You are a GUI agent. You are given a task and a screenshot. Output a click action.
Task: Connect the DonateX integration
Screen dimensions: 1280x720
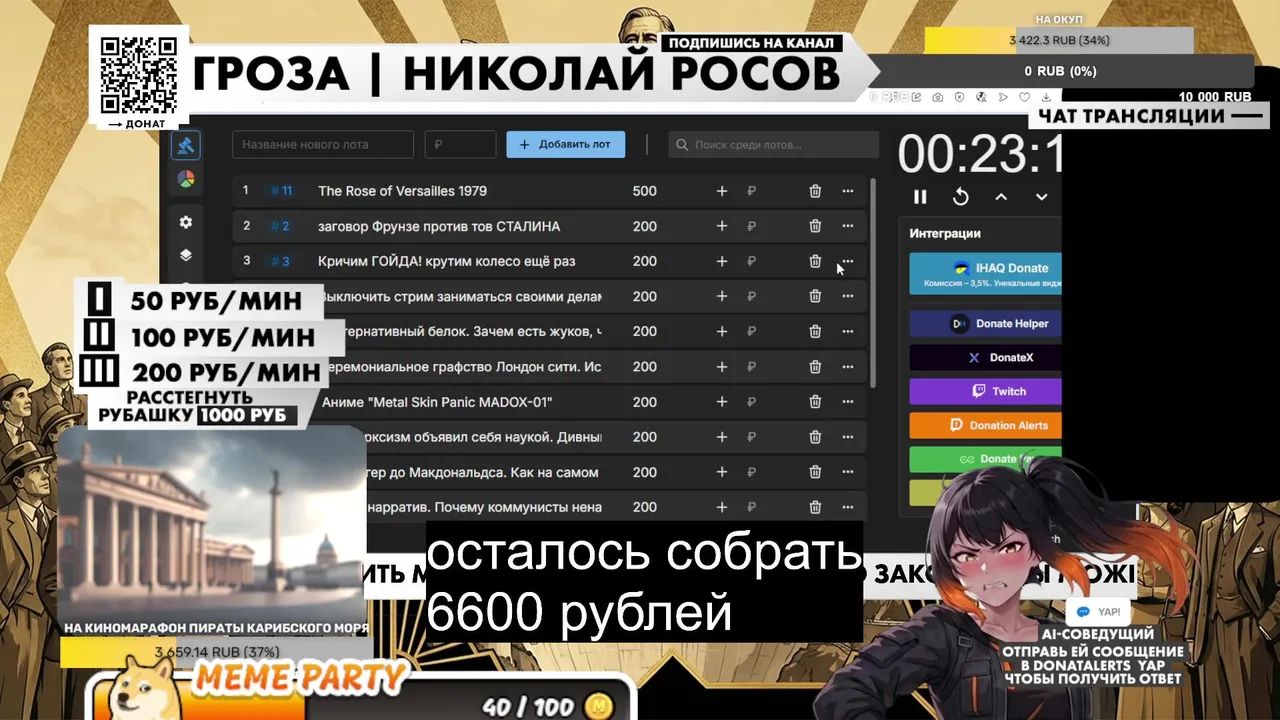(x=985, y=358)
